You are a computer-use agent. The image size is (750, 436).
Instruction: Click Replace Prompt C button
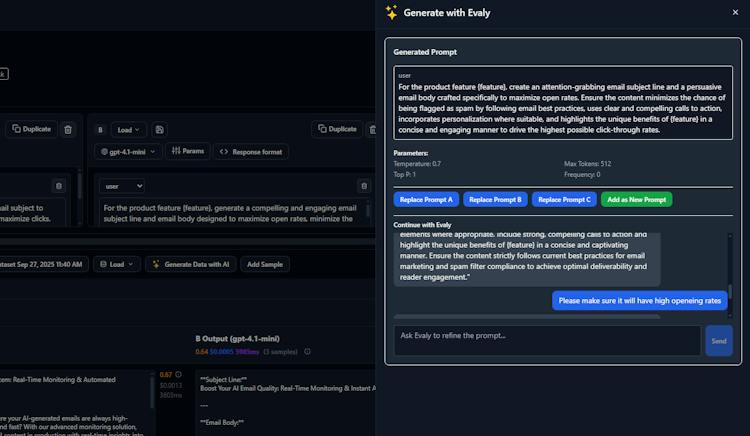564,199
